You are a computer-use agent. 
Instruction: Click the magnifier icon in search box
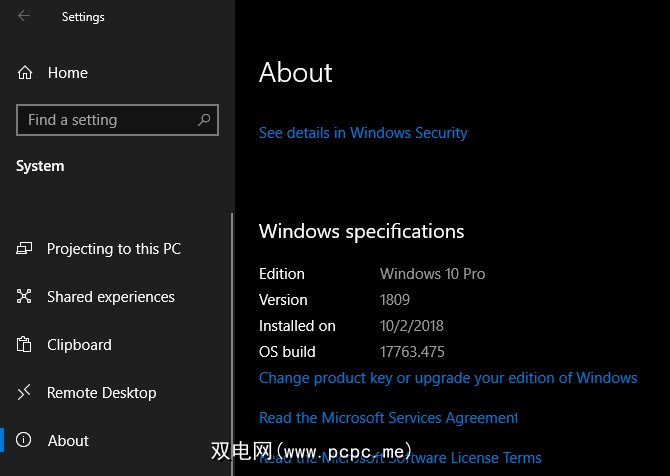pyautogui.click(x=204, y=120)
